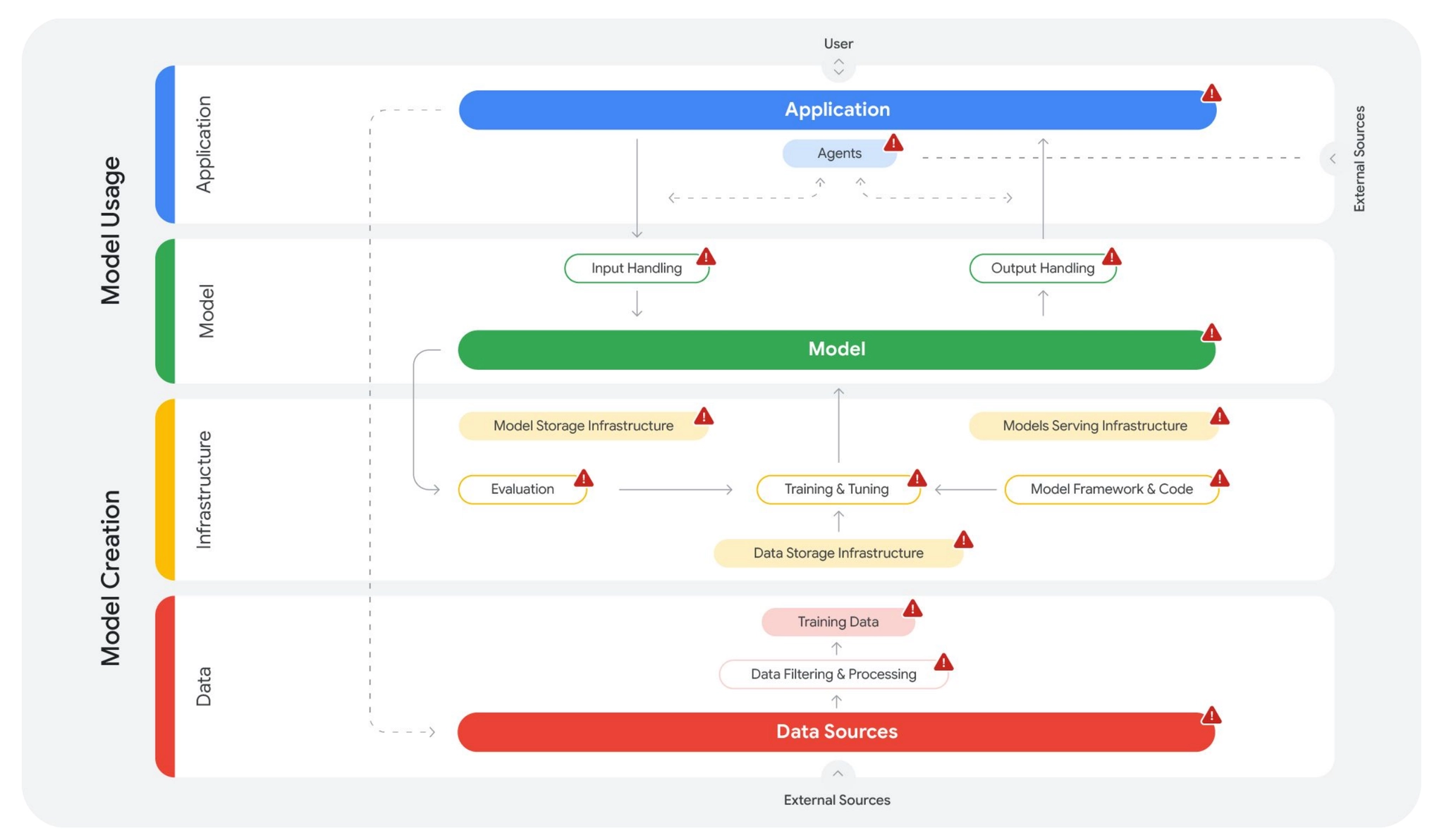1444x840 pixels.
Task: Click the red Data layer color tab
Action: [x=165, y=686]
